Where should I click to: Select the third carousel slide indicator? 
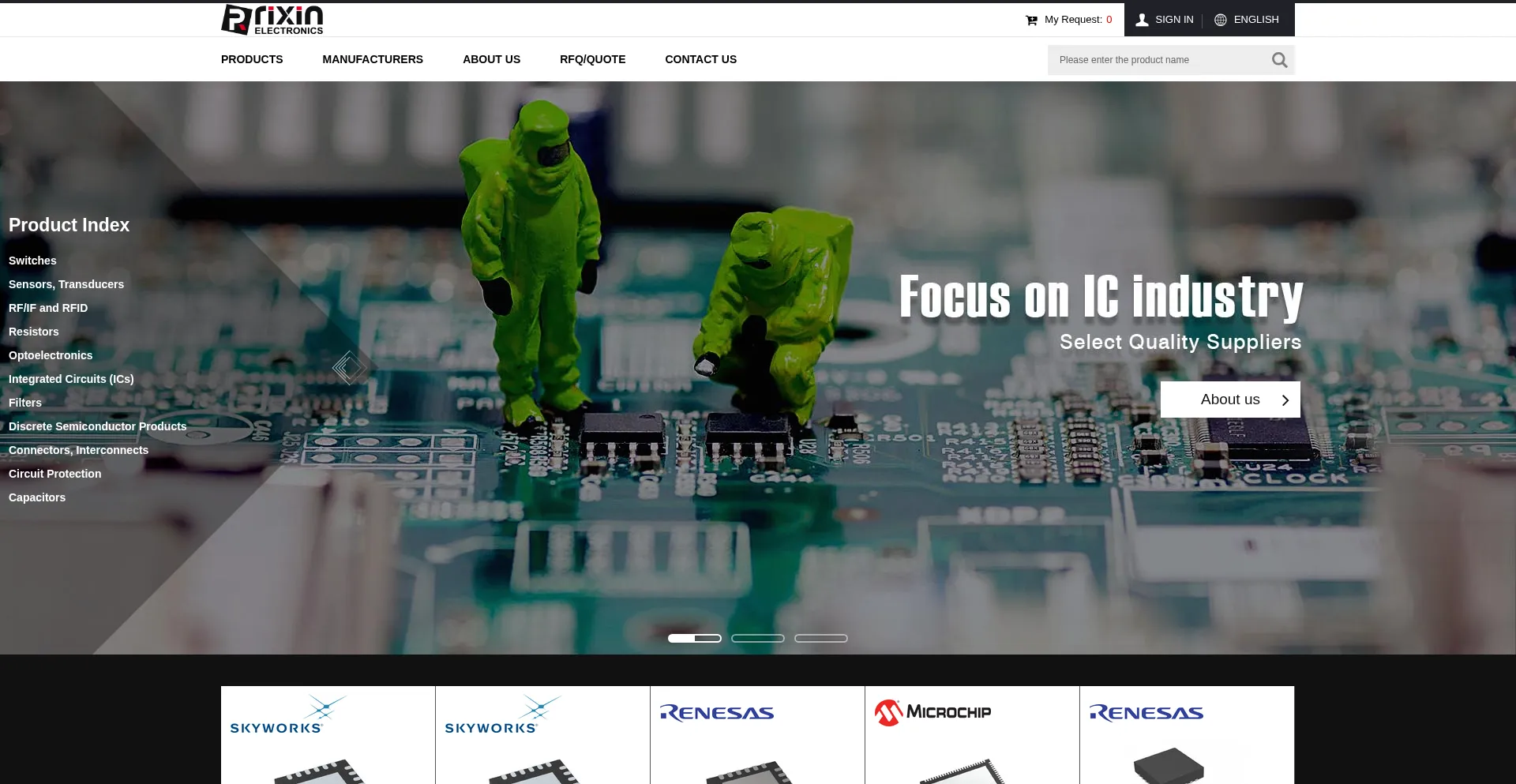821,638
